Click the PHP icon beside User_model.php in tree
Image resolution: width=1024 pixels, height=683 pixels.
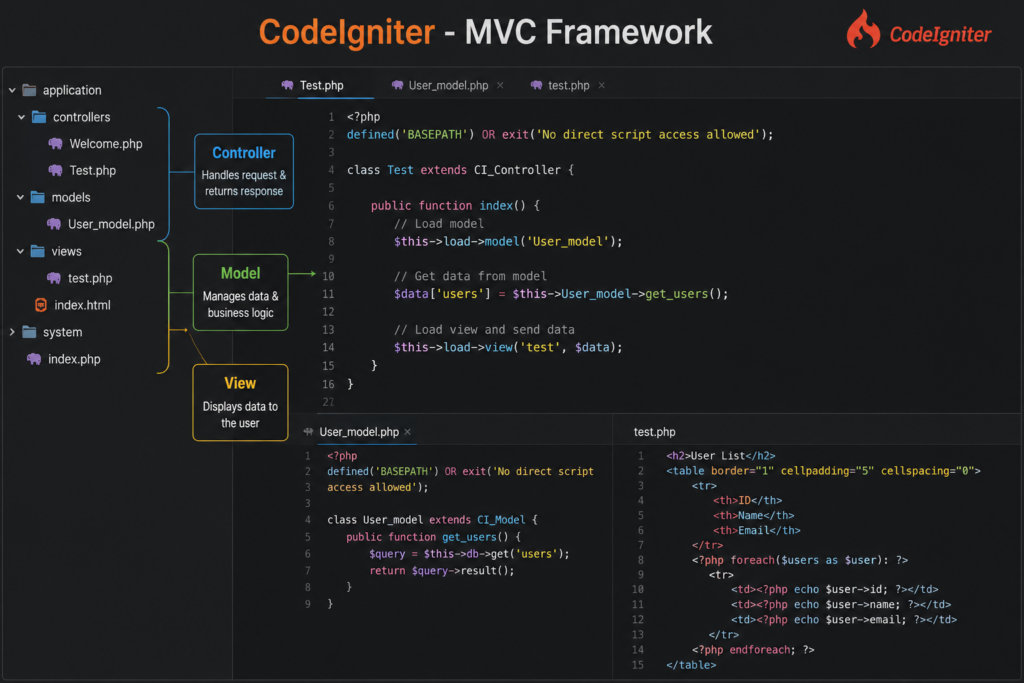click(x=54, y=224)
